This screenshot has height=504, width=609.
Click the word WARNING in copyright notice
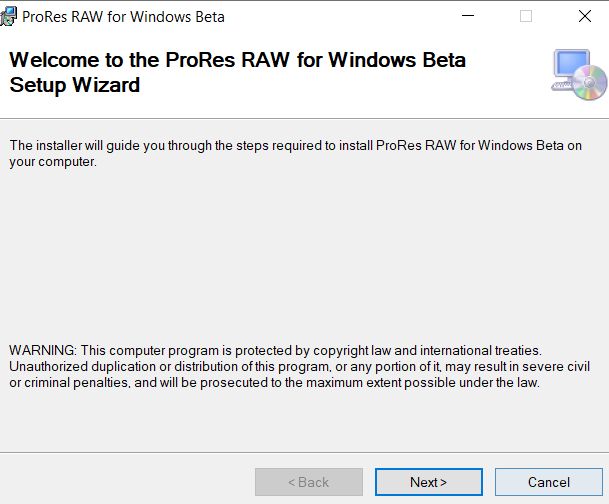click(43, 350)
